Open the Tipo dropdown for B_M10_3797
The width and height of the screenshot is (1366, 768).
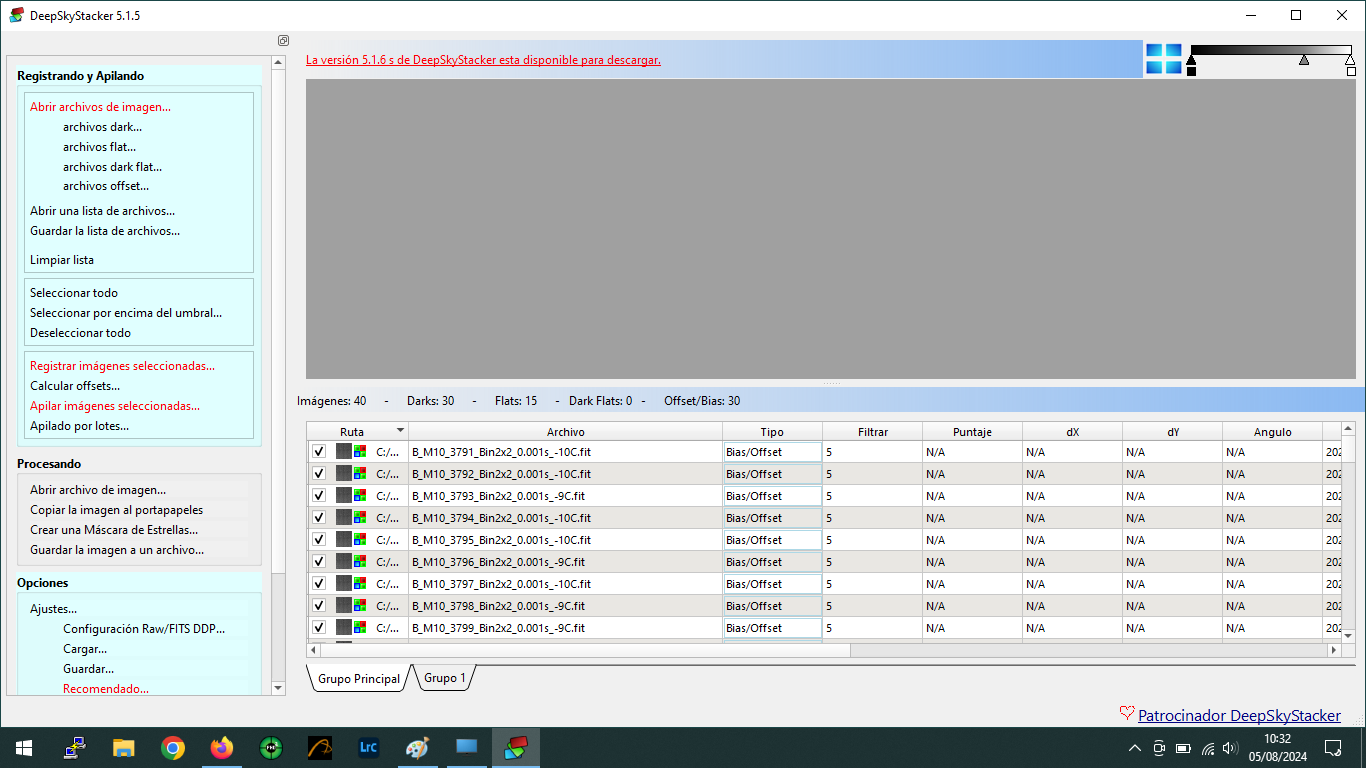coord(772,584)
